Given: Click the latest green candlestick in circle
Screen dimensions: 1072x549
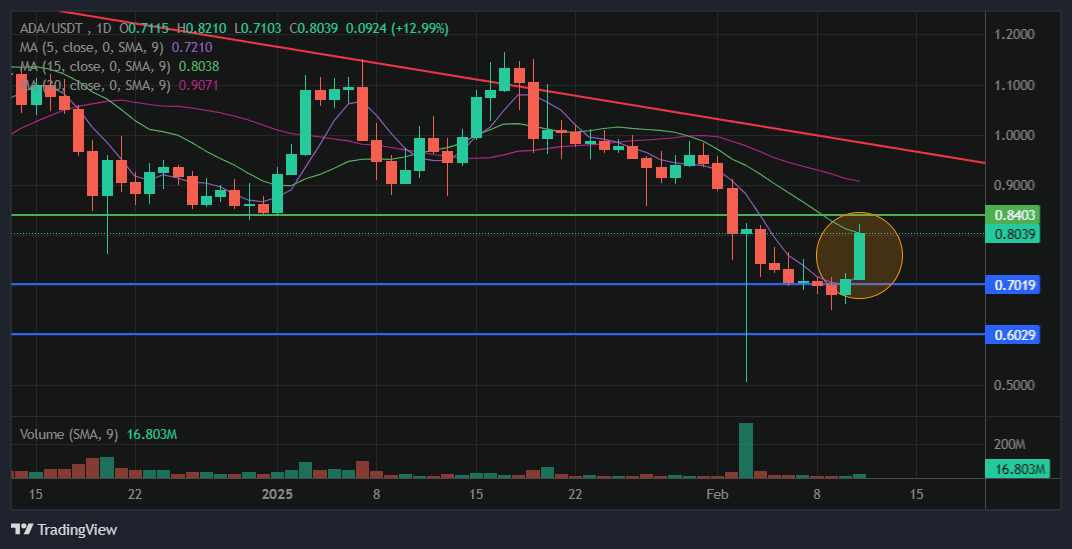Looking at the screenshot, I should point(859,257).
